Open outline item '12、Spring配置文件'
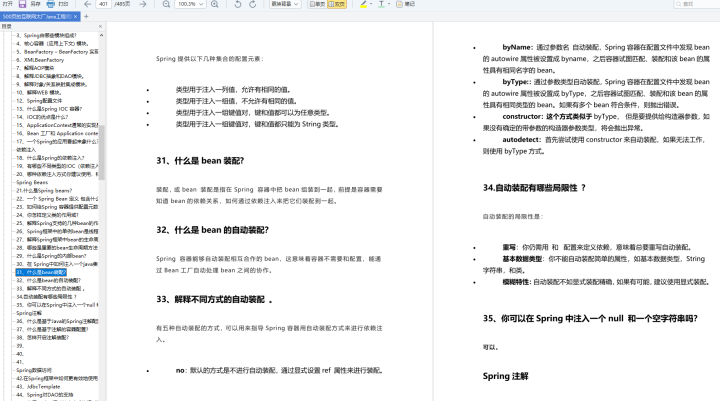The height and width of the screenshot is (401, 720). [x=39, y=101]
